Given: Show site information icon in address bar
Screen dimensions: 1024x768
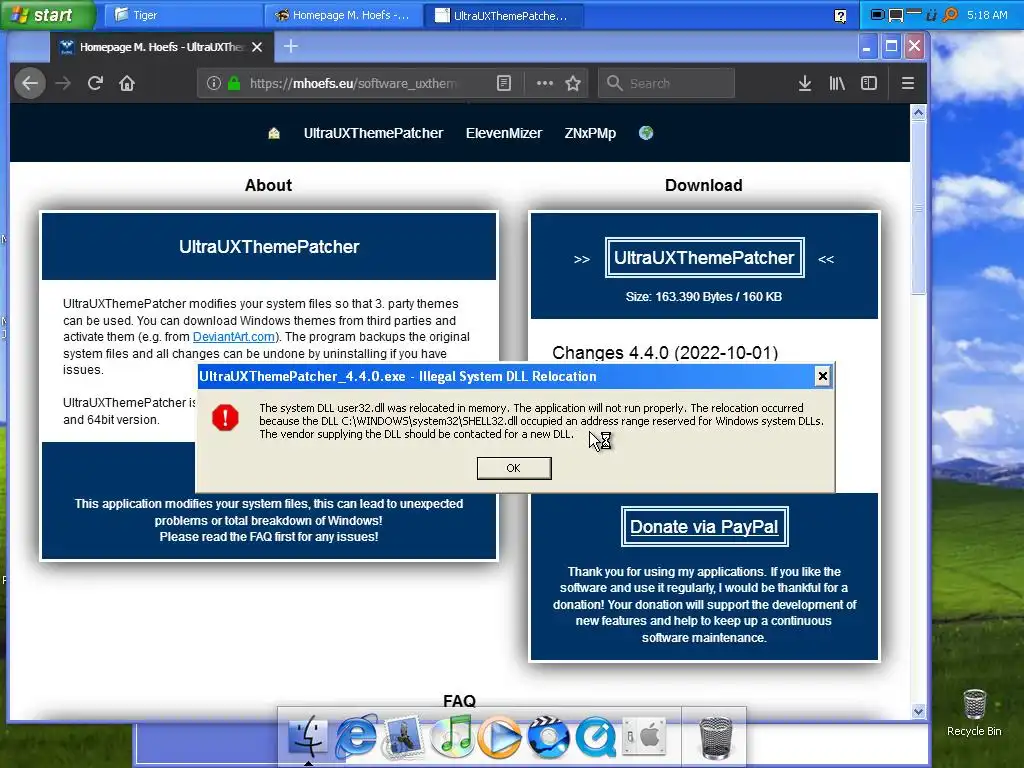Looking at the screenshot, I should click(214, 83).
